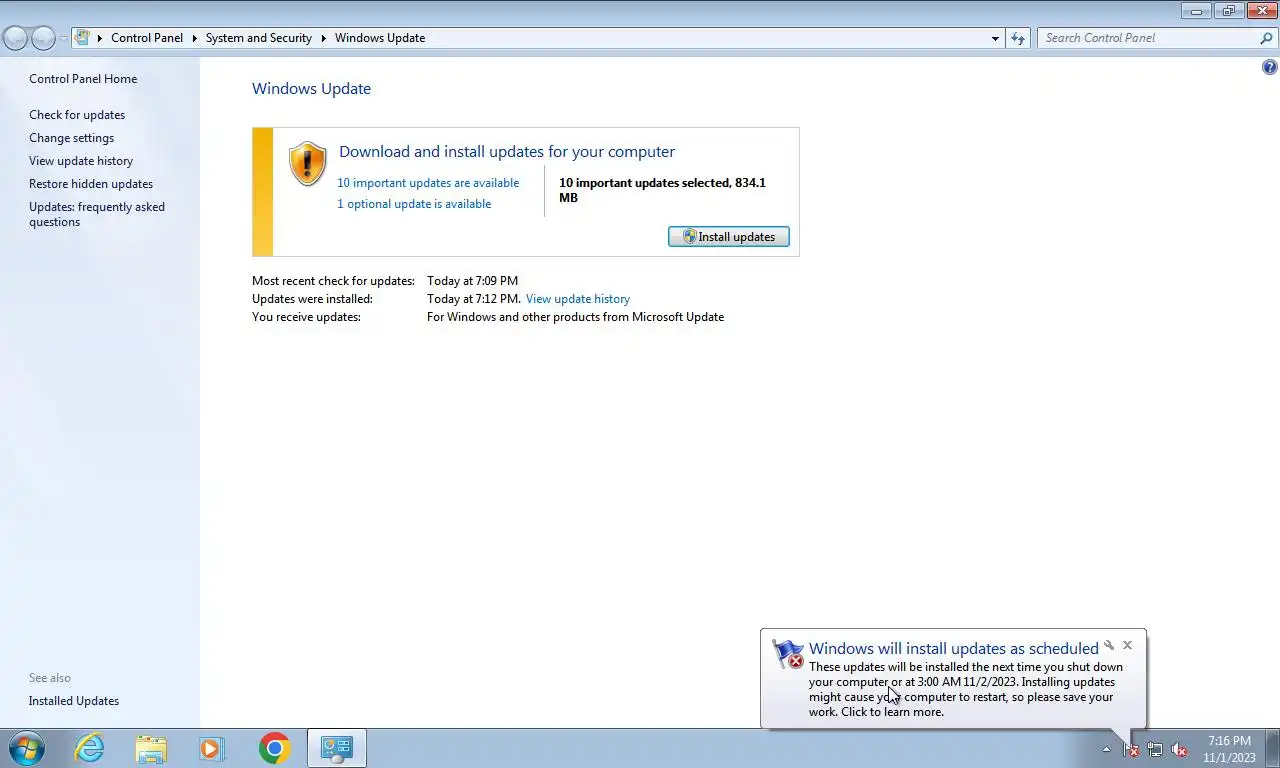This screenshot has height=768, width=1280.
Task: Open Internet Explorer from the taskbar
Action: 89,748
